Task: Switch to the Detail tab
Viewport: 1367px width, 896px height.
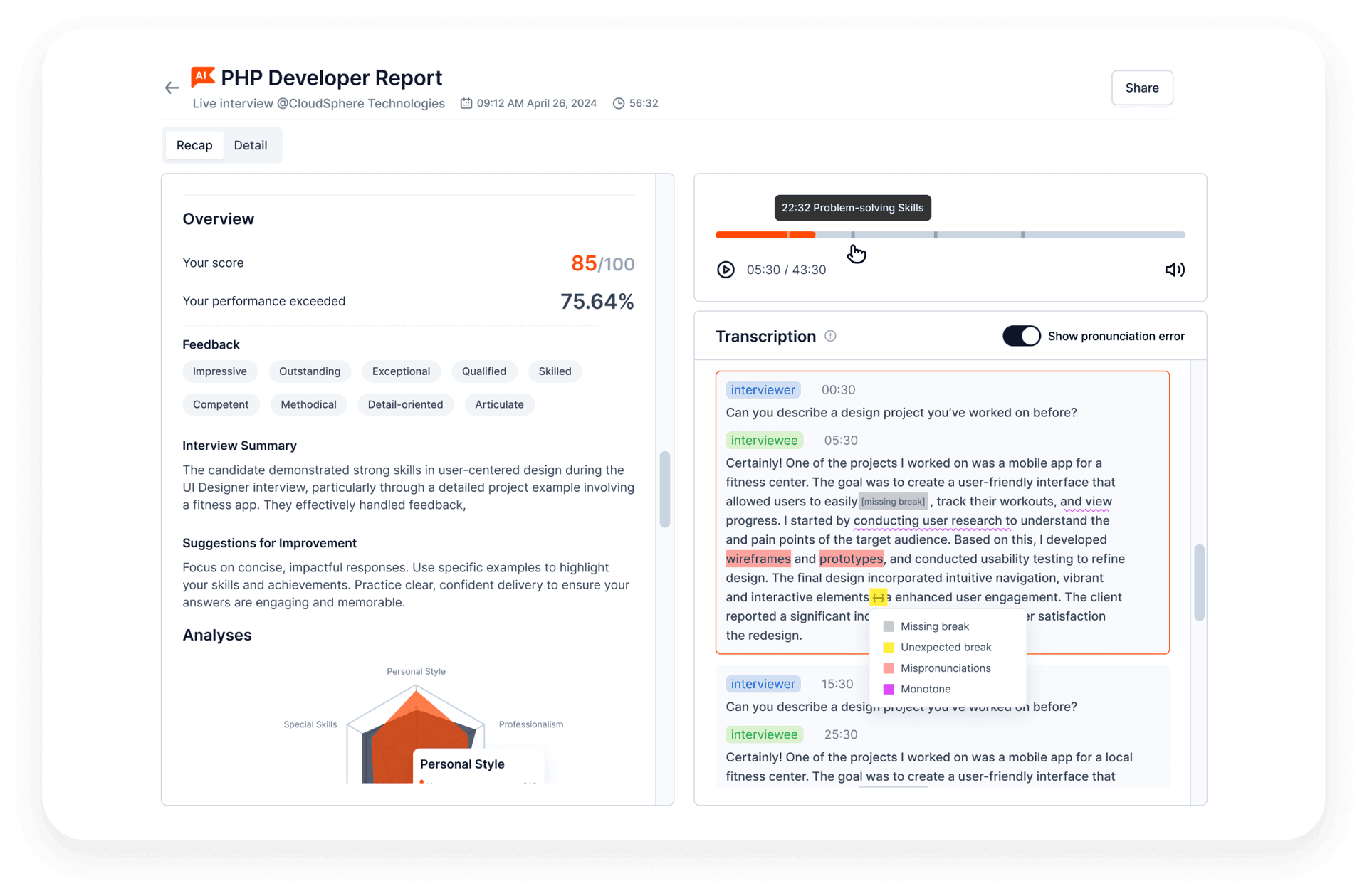Action: [251, 145]
